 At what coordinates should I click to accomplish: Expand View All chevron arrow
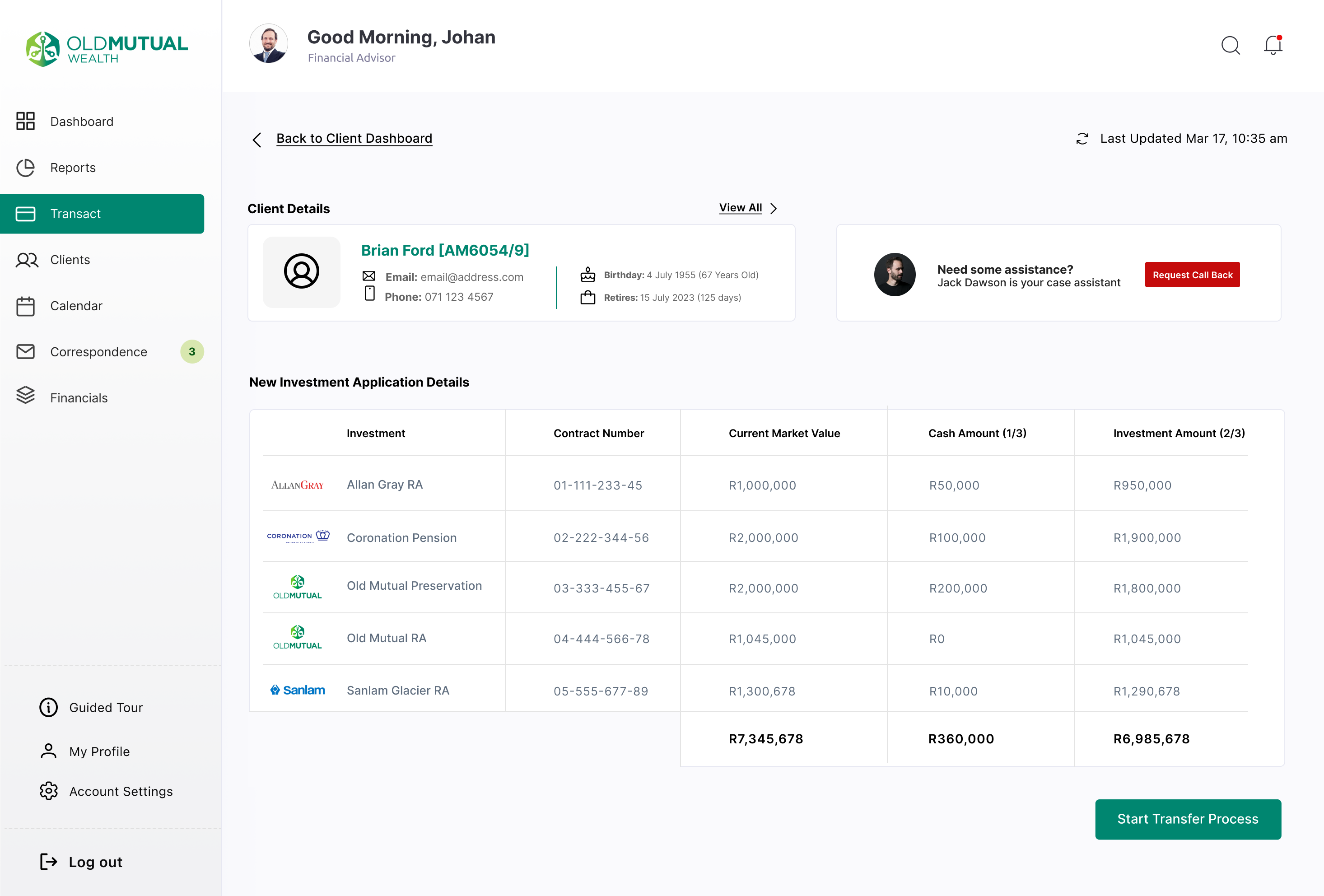(x=773, y=209)
